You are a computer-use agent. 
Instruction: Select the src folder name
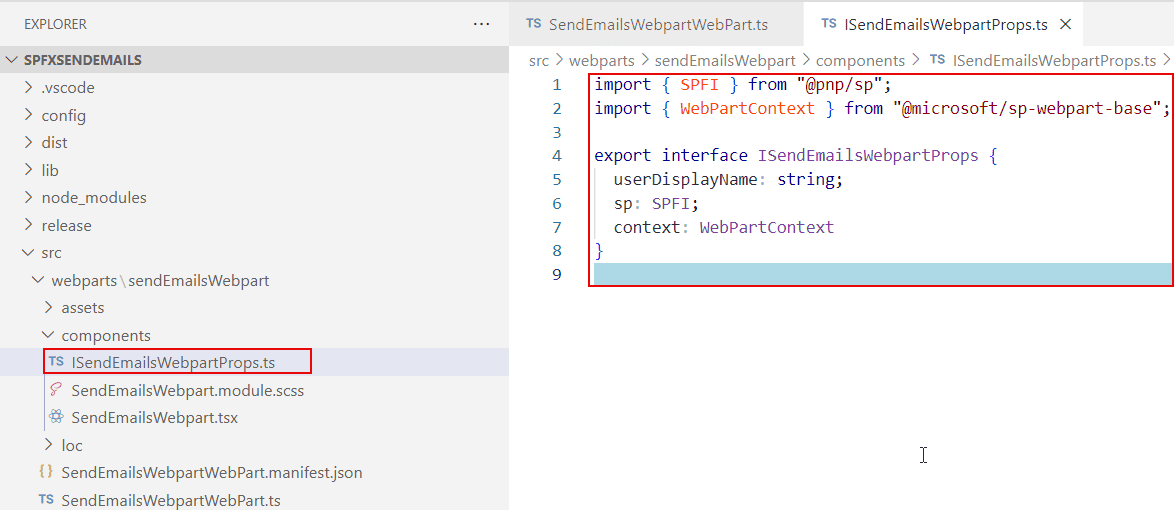pos(52,253)
